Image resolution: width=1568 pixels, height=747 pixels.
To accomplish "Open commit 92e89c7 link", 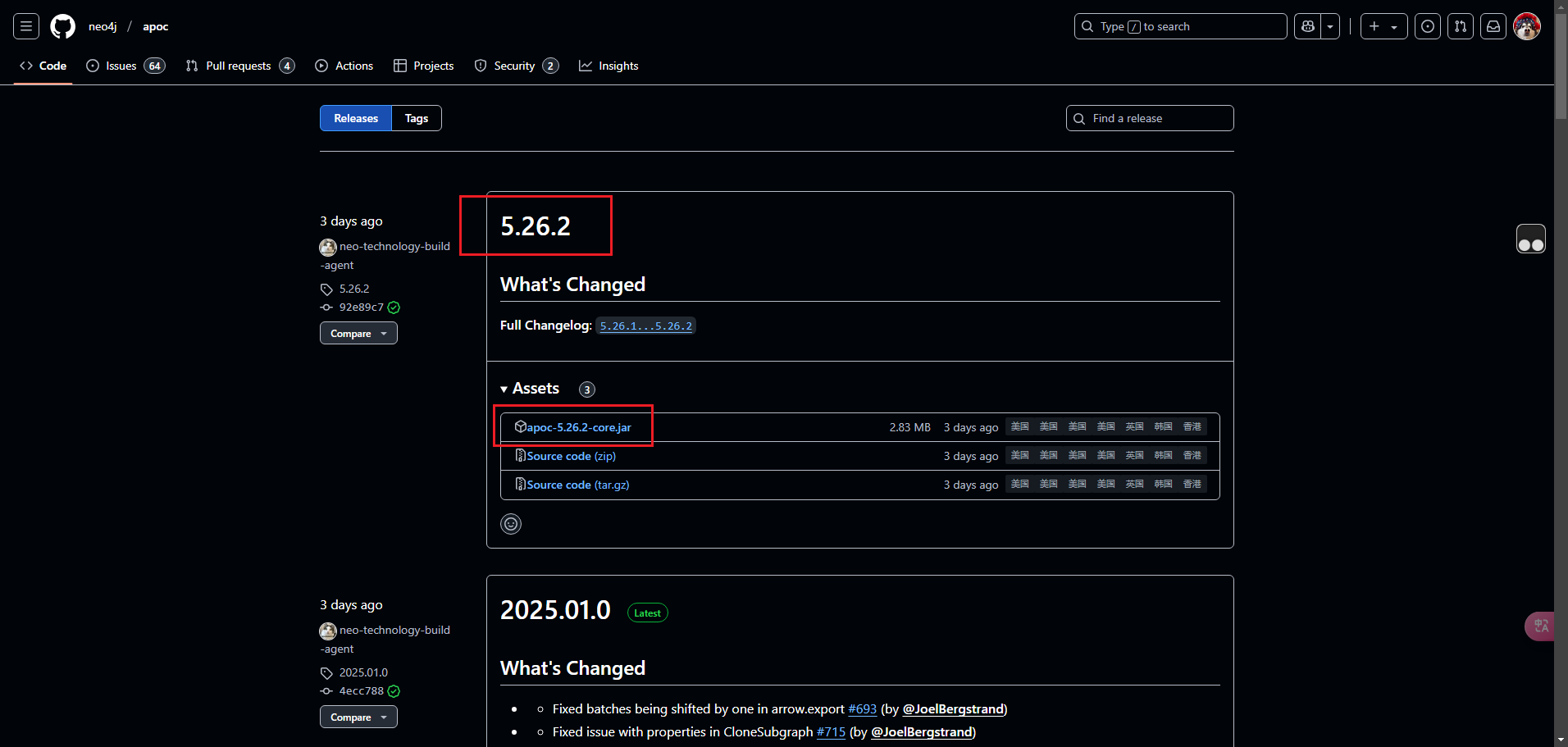I will click(362, 307).
